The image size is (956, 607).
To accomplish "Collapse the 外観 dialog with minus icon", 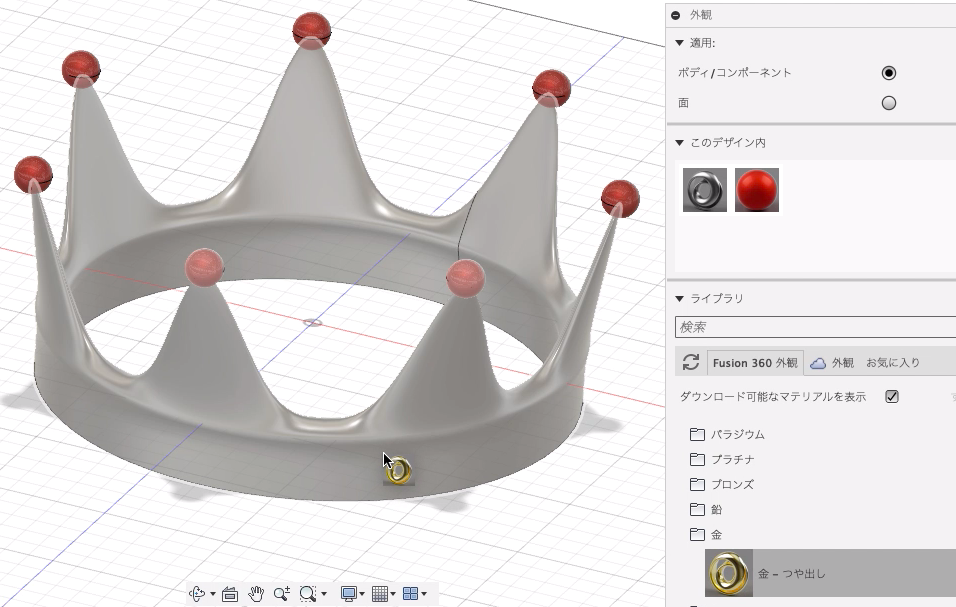I will [x=676, y=15].
